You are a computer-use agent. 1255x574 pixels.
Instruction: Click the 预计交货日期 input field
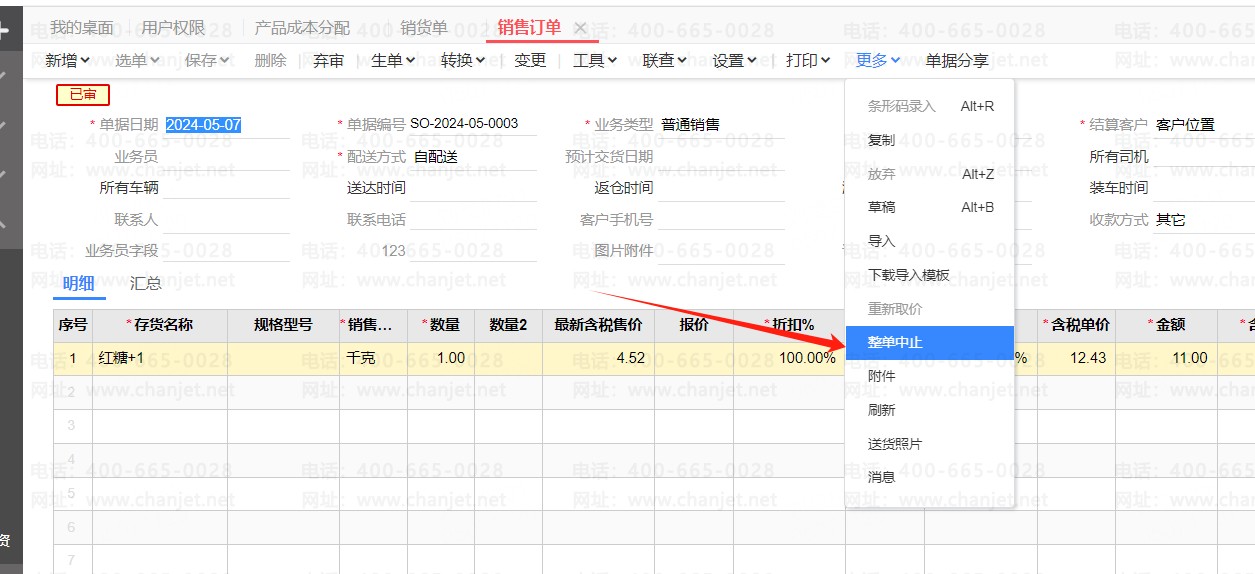coord(720,156)
